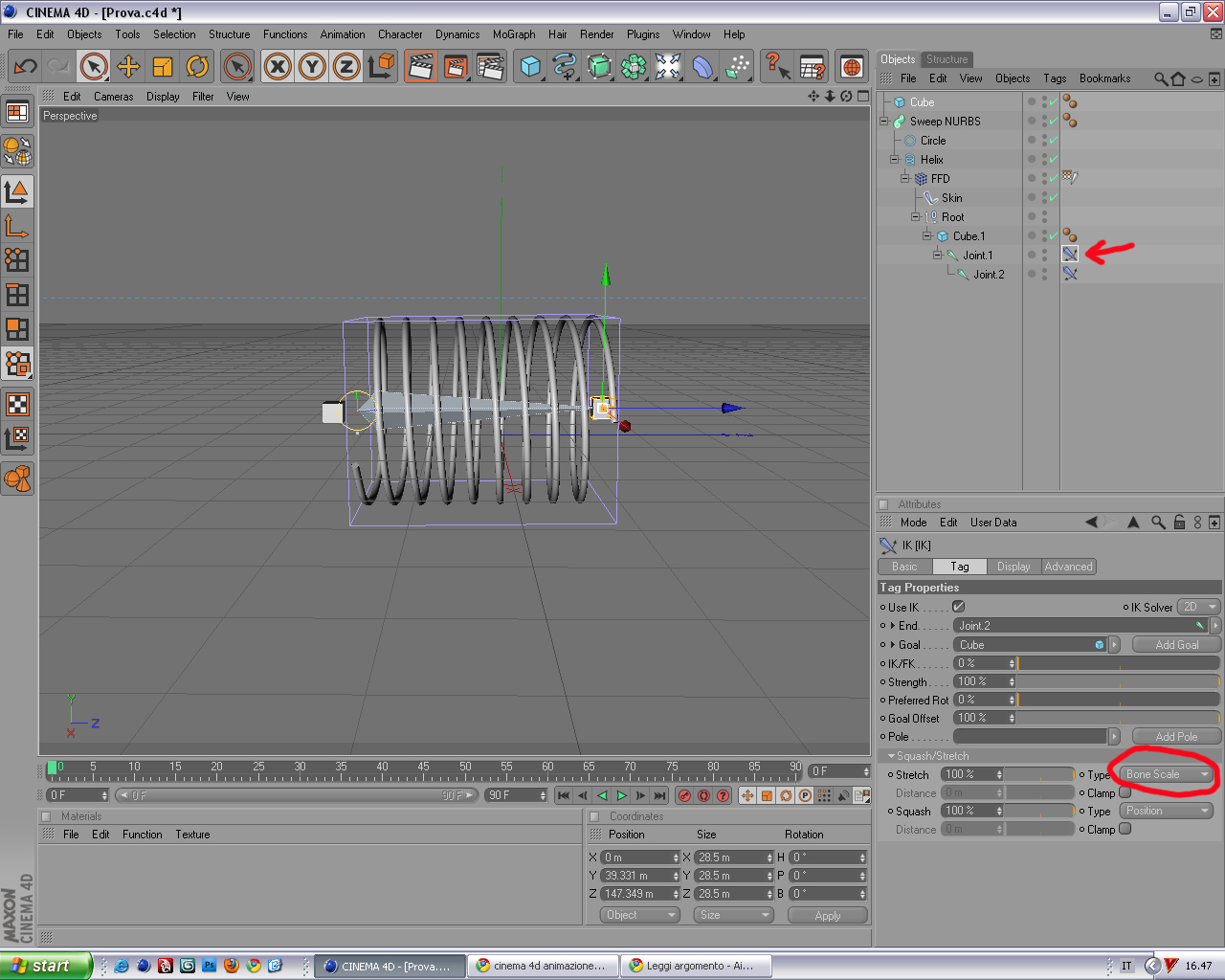Select the Live Selection tool
Viewport: 1225px width, 980px height.
pyautogui.click(x=93, y=66)
